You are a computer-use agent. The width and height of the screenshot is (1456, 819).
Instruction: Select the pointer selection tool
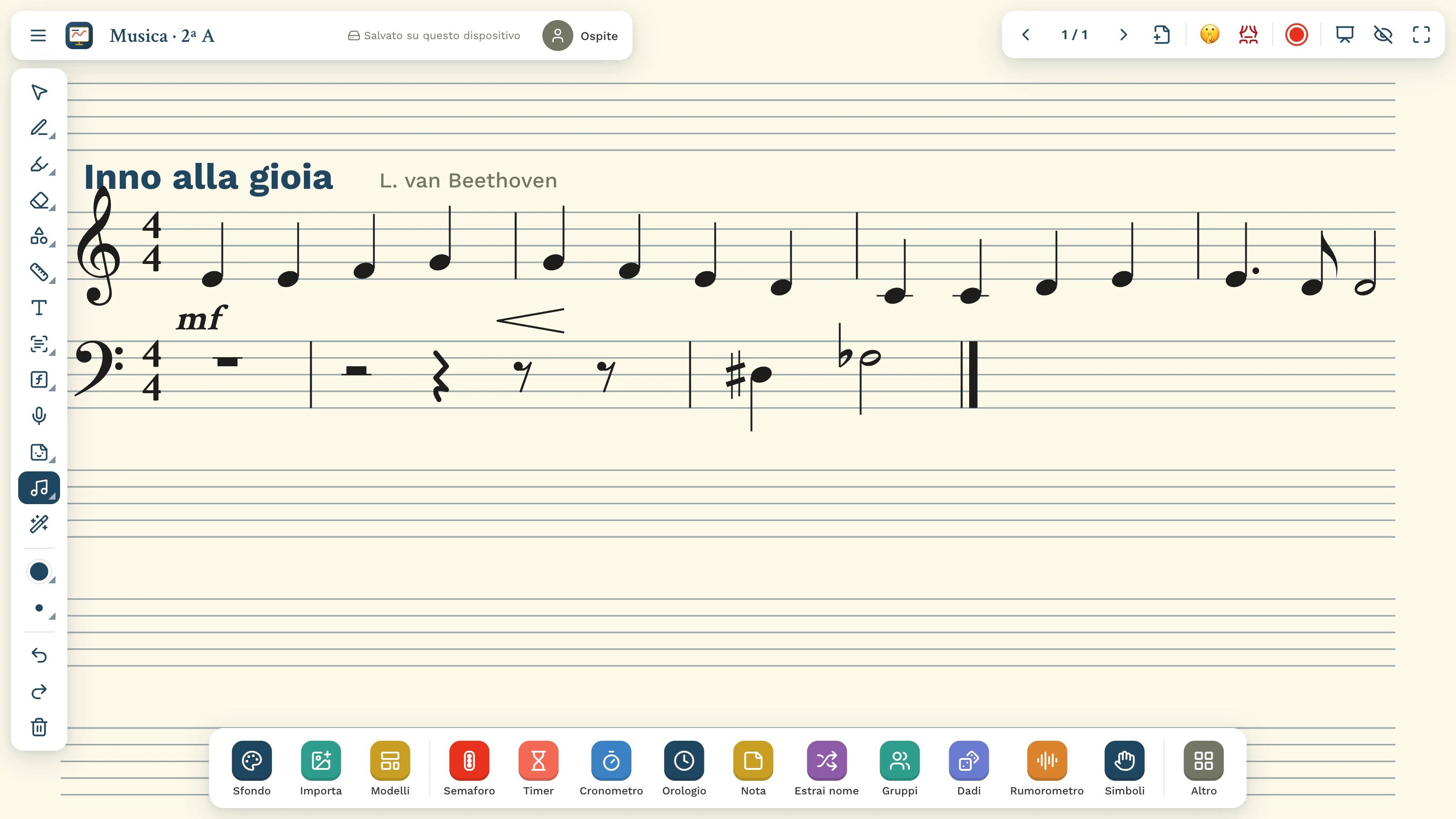pos(39,92)
